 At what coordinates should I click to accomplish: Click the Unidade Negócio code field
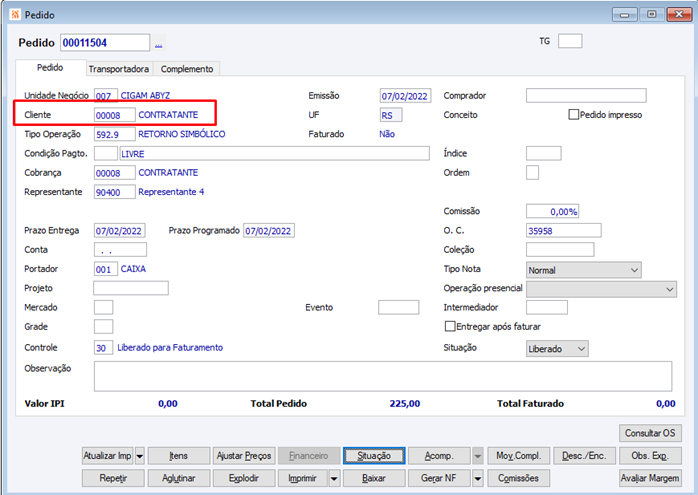106,95
